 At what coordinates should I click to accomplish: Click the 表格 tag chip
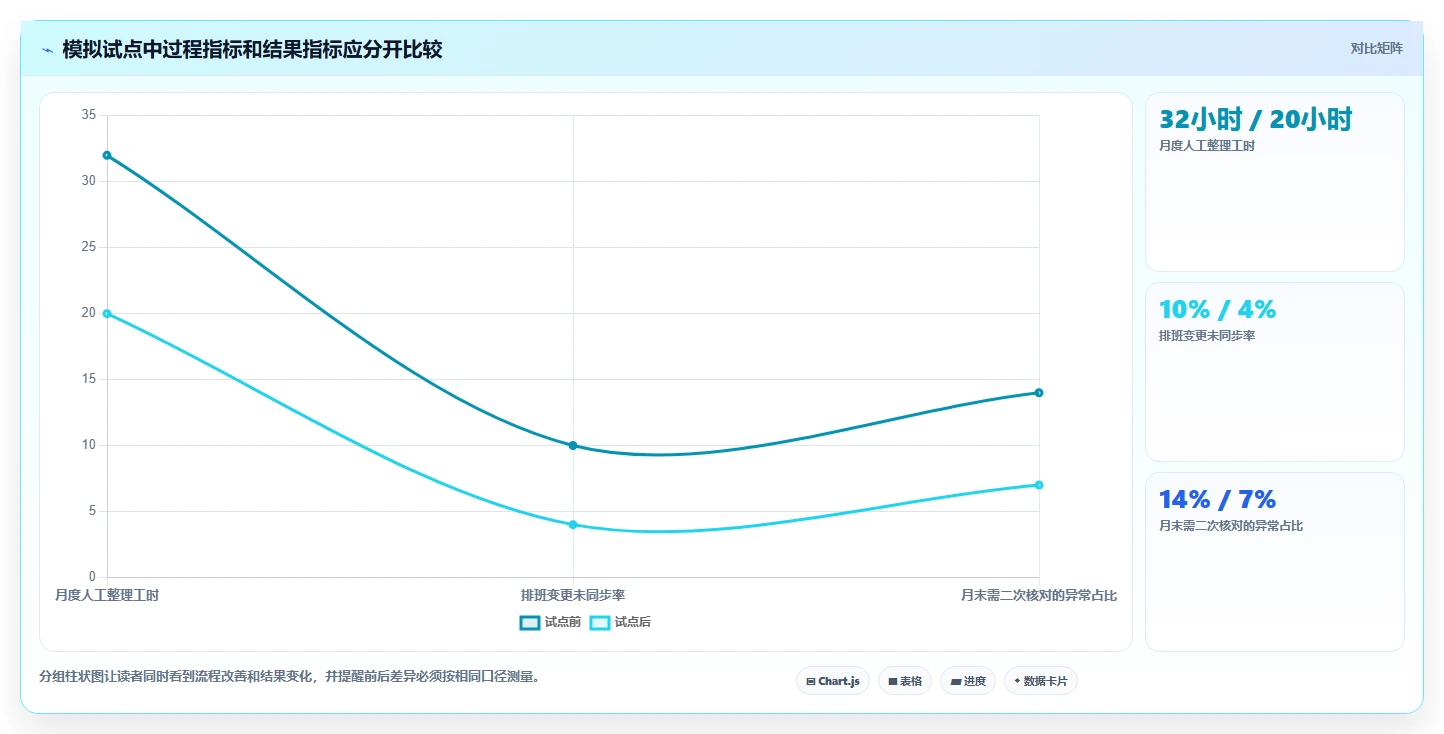[905, 681]
